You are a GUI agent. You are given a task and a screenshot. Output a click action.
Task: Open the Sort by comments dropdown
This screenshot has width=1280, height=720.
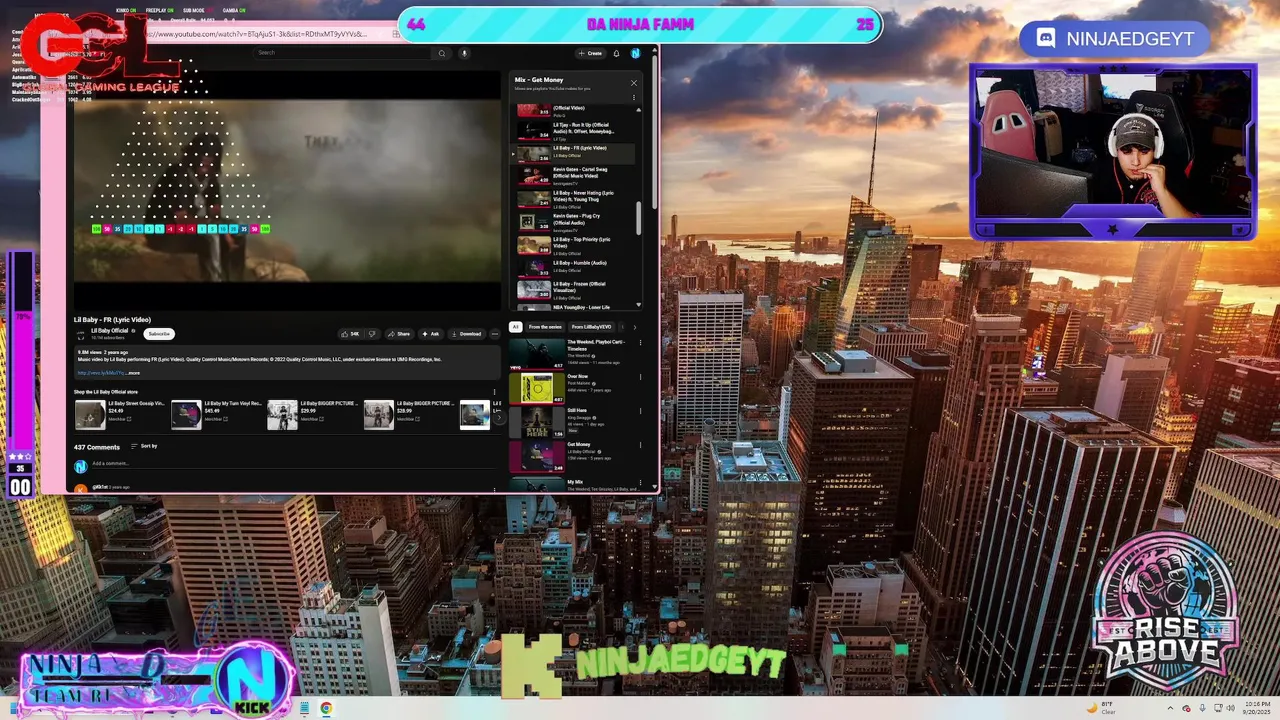(x=144, y=446)
